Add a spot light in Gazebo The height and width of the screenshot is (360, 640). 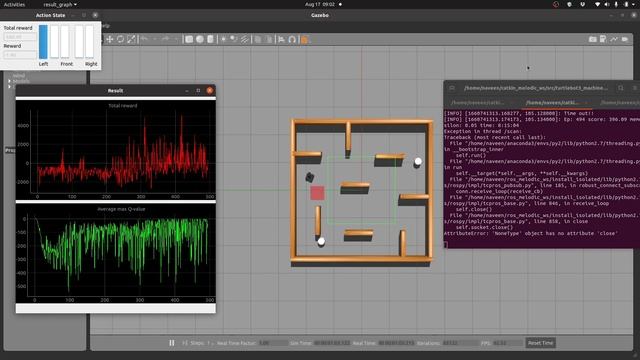tap(233, 39)
